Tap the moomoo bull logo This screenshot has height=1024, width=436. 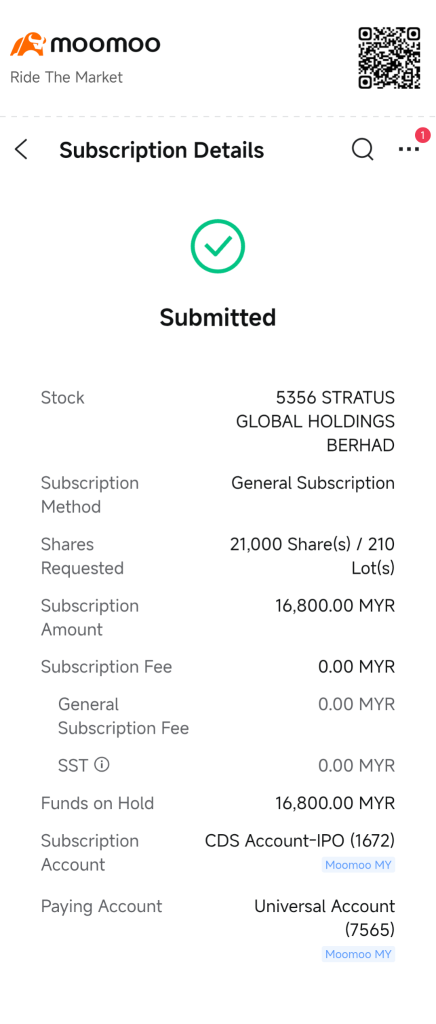coord(27,44)
